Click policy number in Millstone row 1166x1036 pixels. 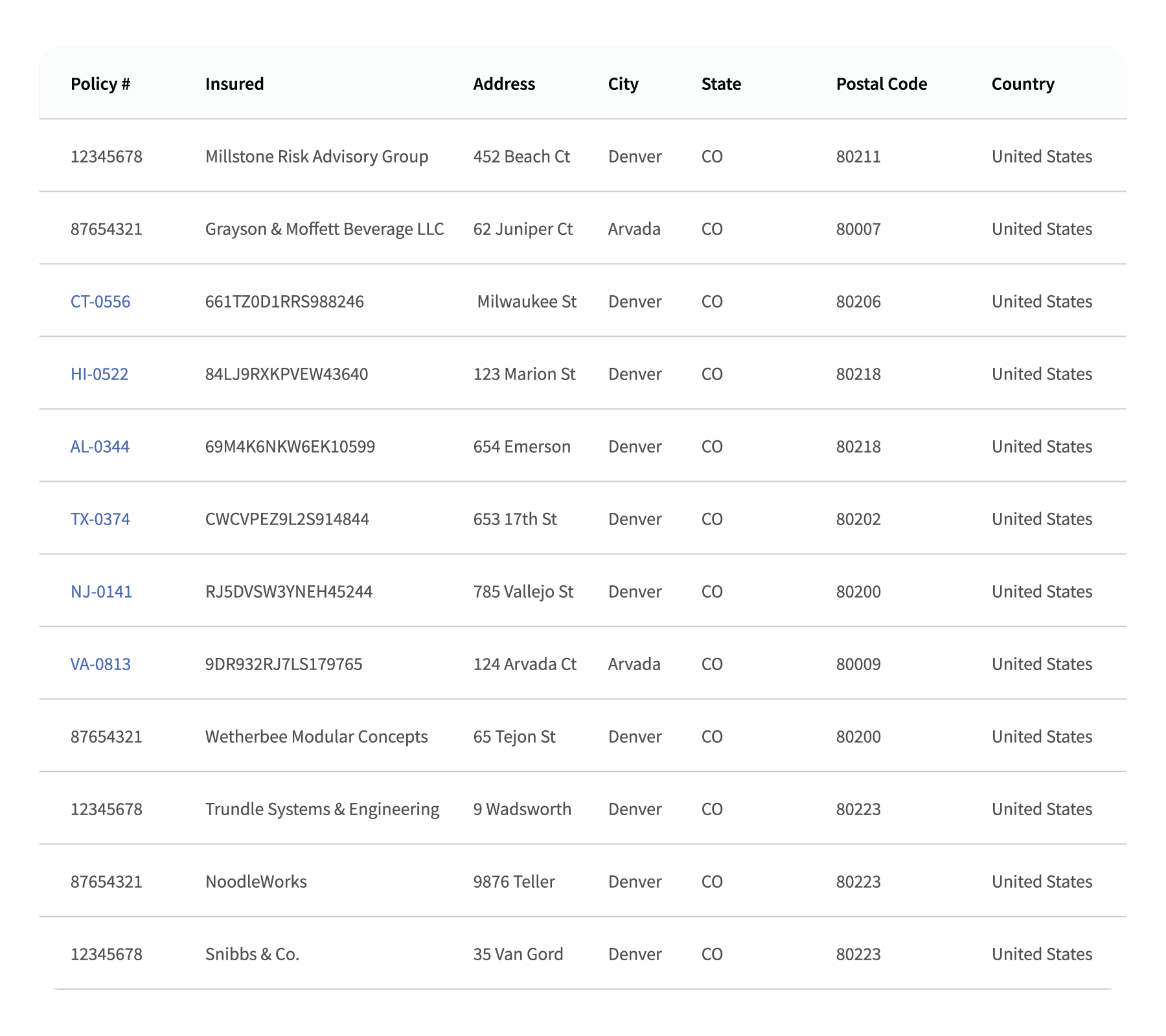click(x=106, y=156)
